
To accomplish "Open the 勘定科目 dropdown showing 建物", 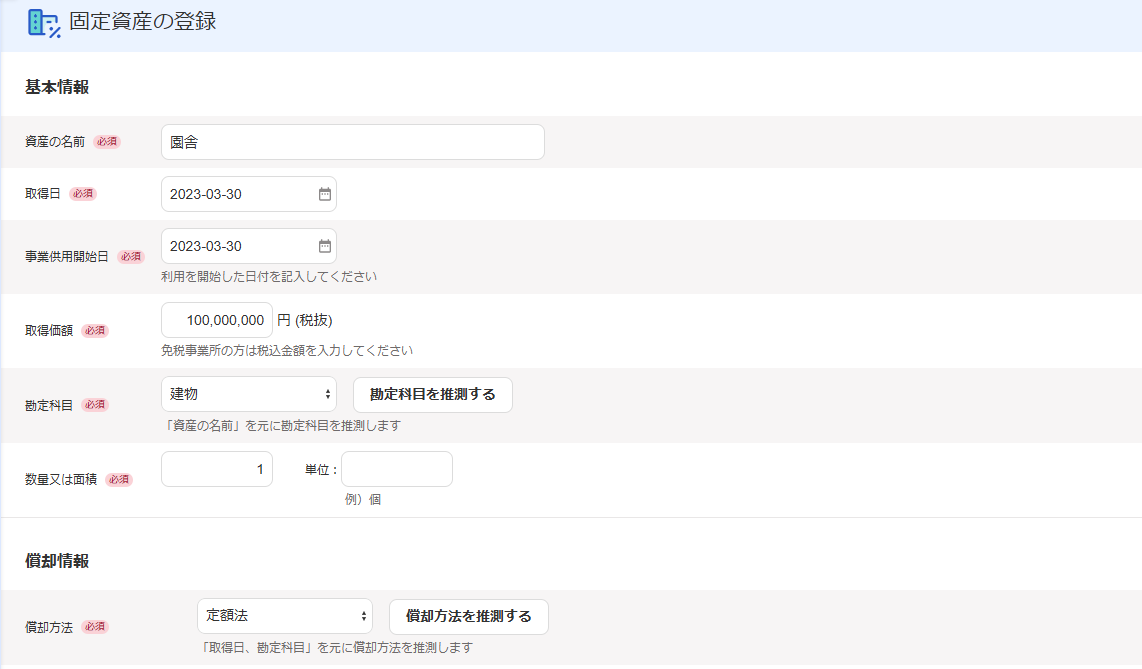I will (x=248, y=394).
